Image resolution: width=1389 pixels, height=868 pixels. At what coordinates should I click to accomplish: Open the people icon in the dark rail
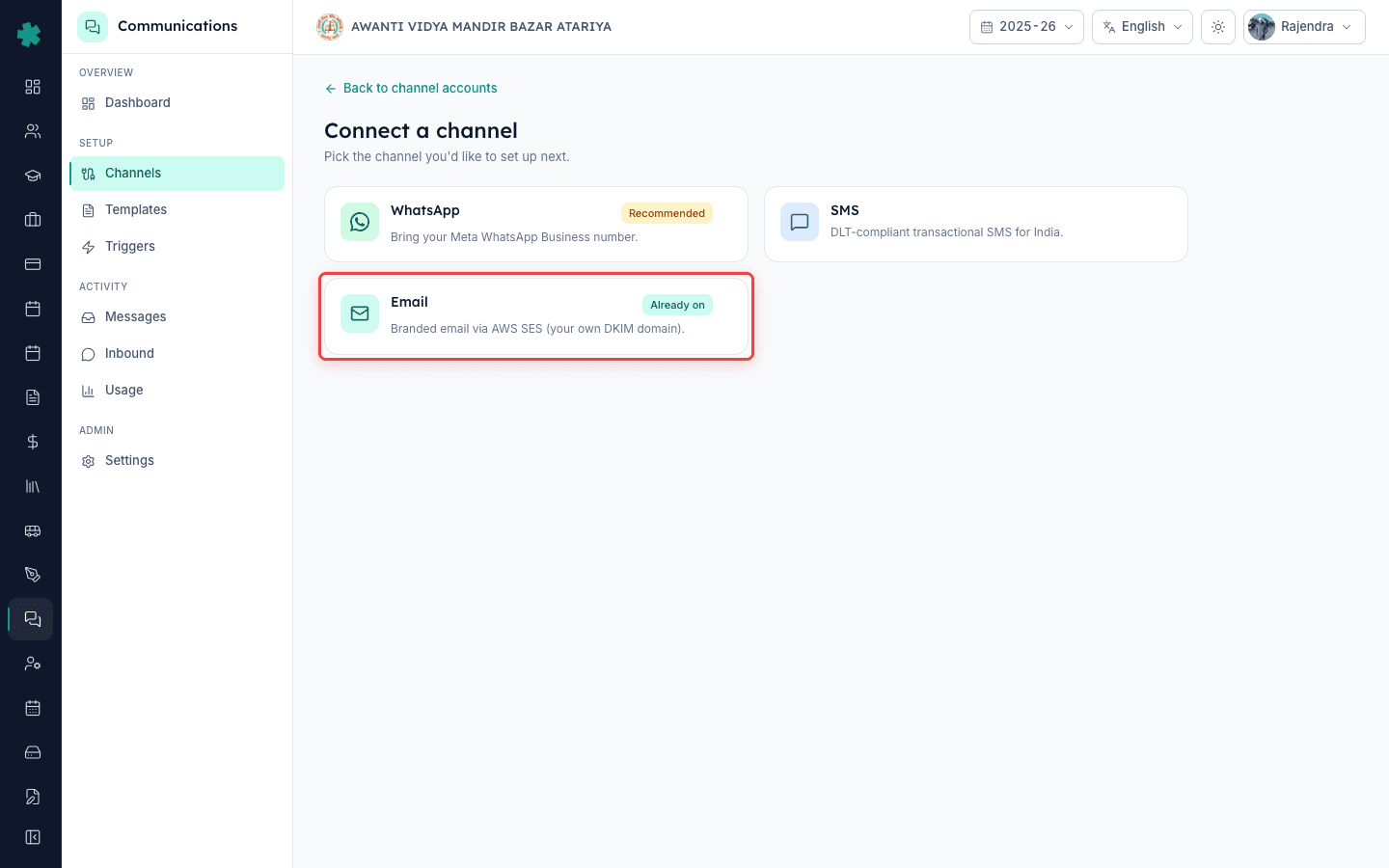click(33, 131)
